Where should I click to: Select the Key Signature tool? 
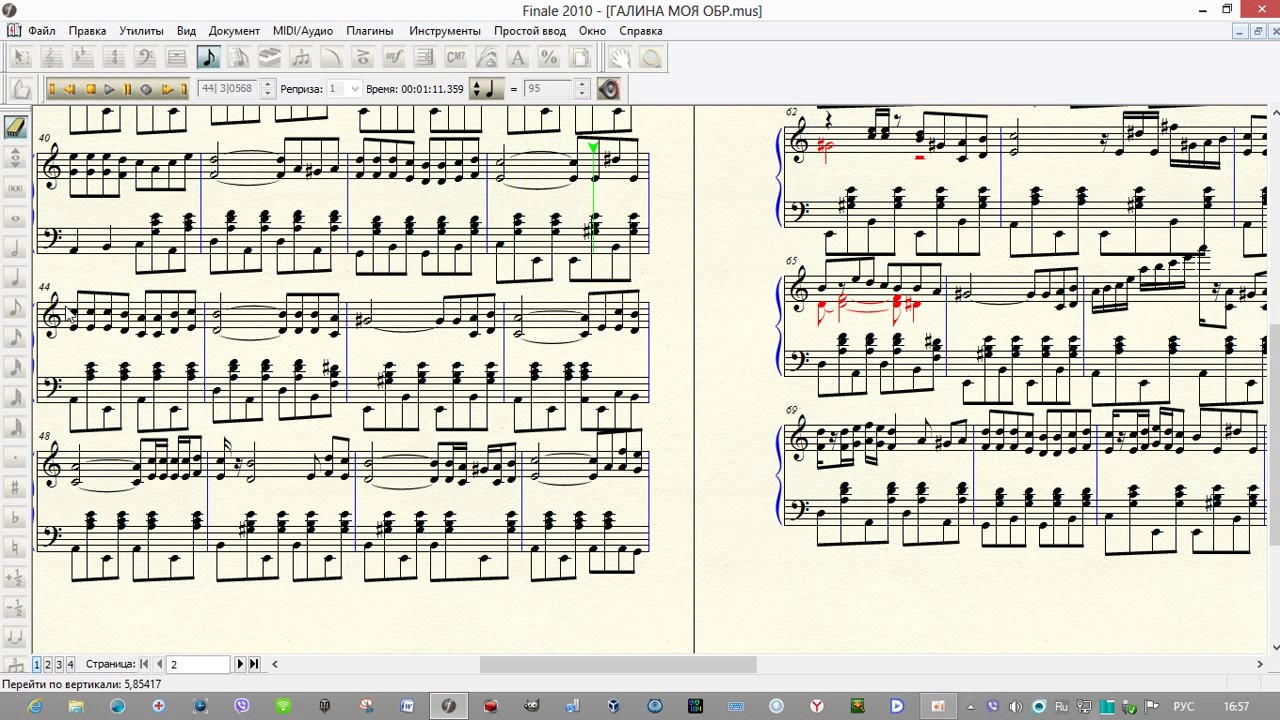click(x=83, y=58)
